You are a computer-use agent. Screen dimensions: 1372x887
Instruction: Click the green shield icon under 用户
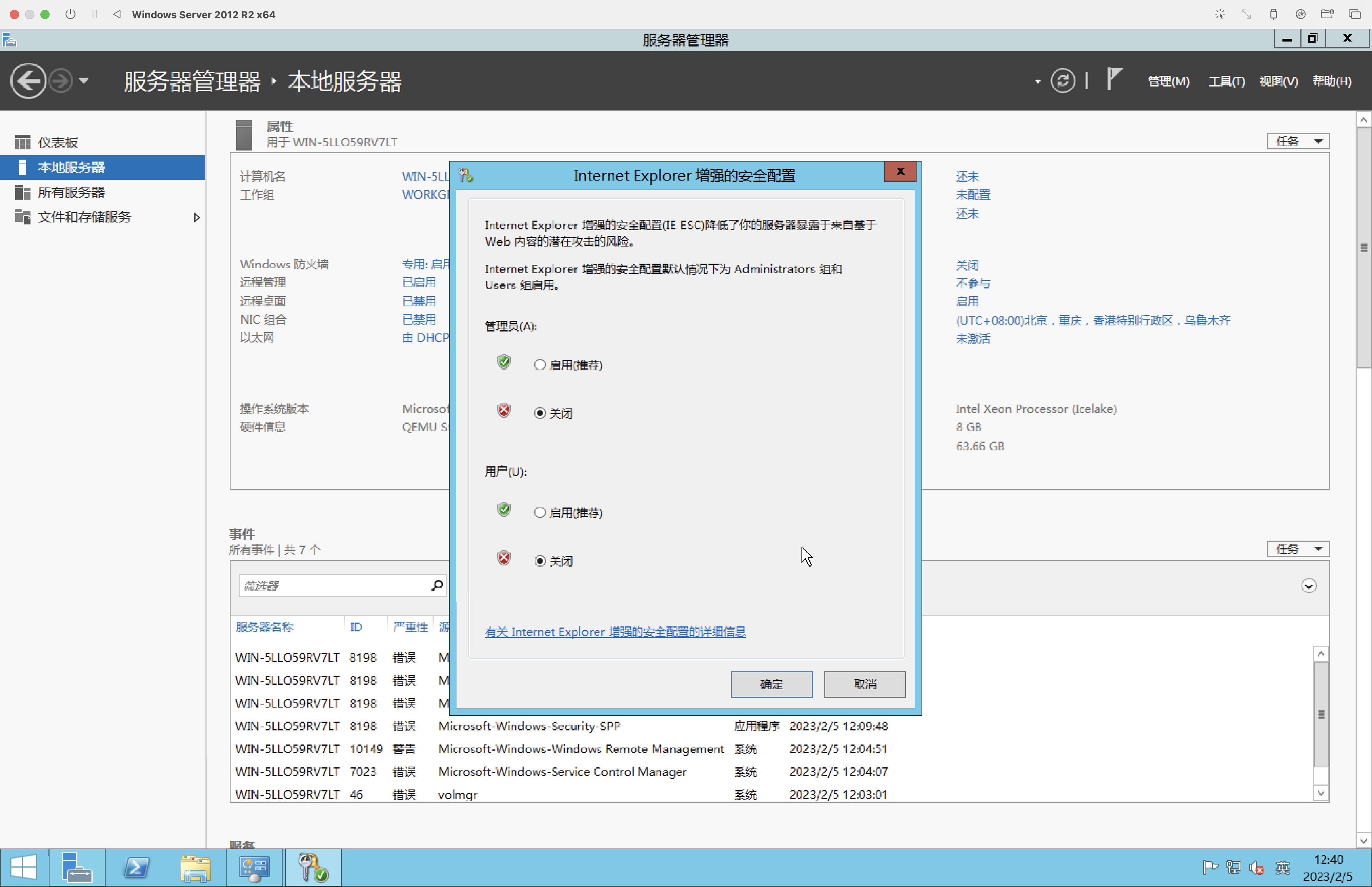(x=504, y=509)
